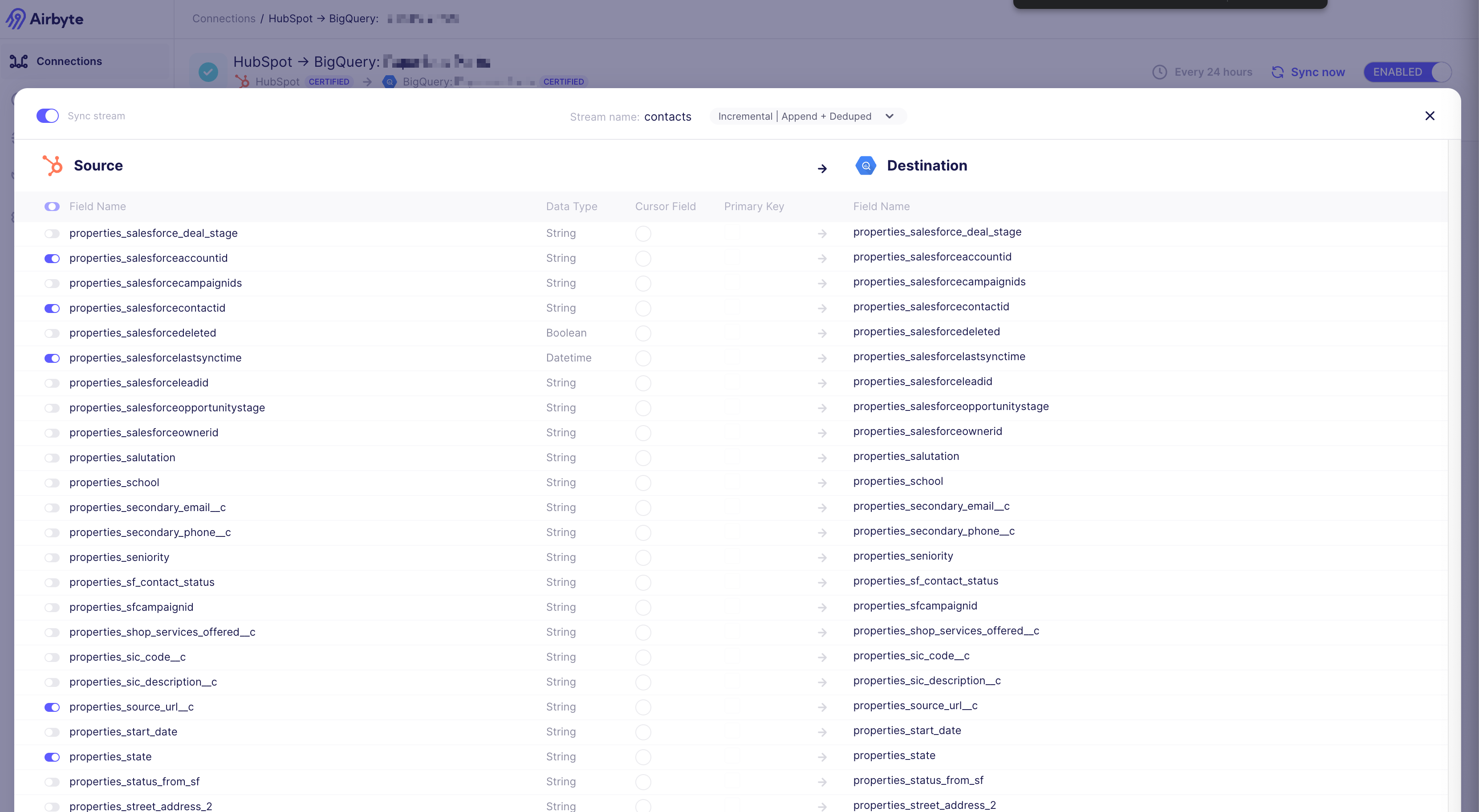Image resolution: width=1479 pixels, height=812 pixels.
Task: Click the HubSpot icon in the connection header
Action: 242,81
